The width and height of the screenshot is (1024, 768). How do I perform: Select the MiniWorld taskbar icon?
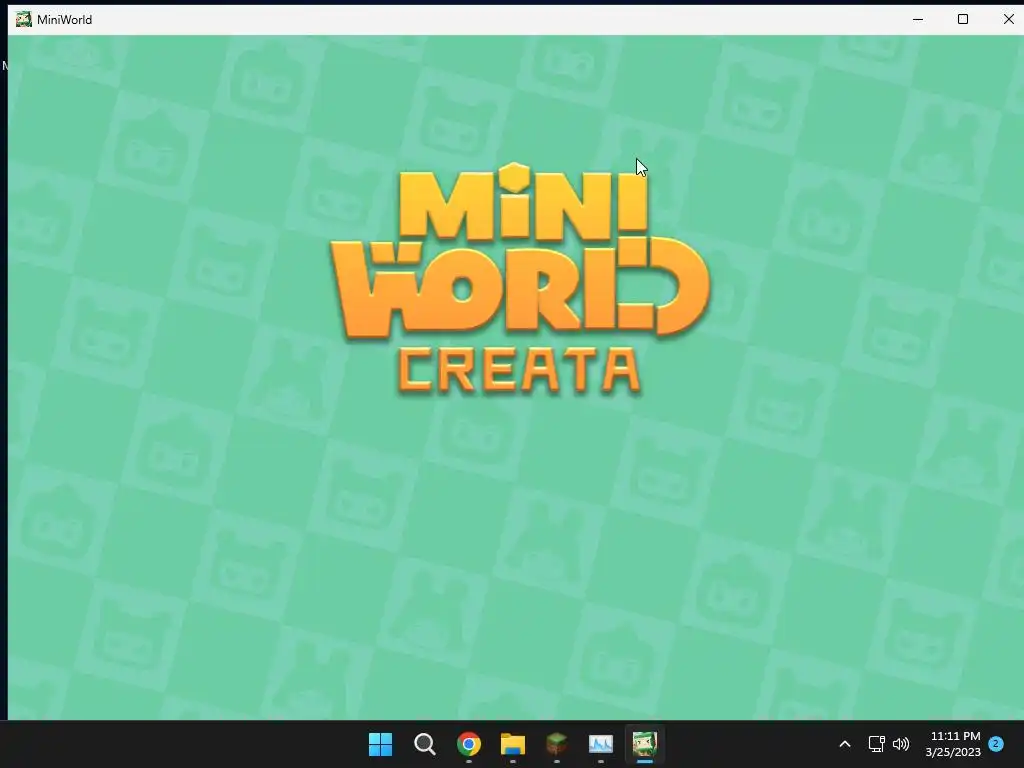coord(645,744)
